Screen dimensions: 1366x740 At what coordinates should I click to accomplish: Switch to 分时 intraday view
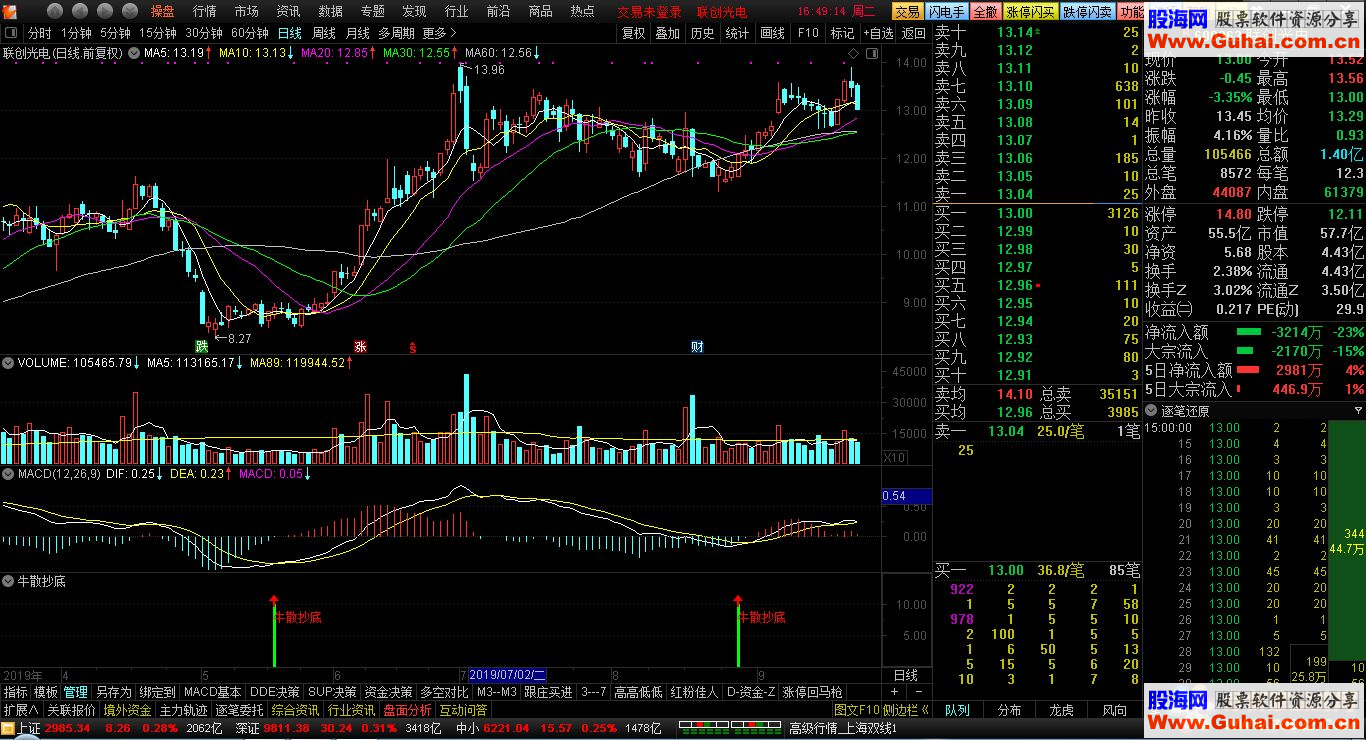pos(39,32)
